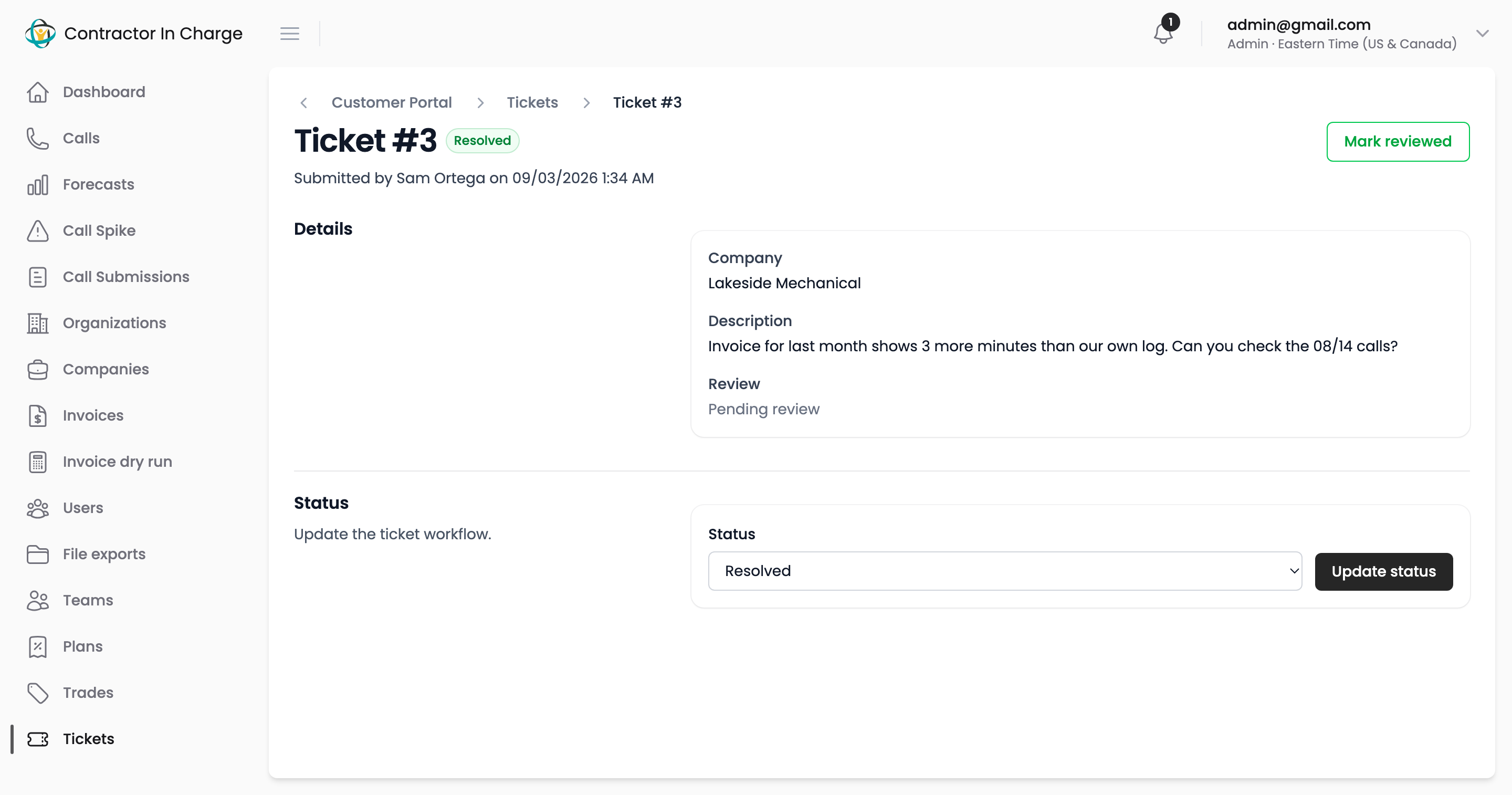The height and width of the screenshot is (795, 1512).
Task: Open the Status dropdown showing Resolved
Action: coord(1005,571)
